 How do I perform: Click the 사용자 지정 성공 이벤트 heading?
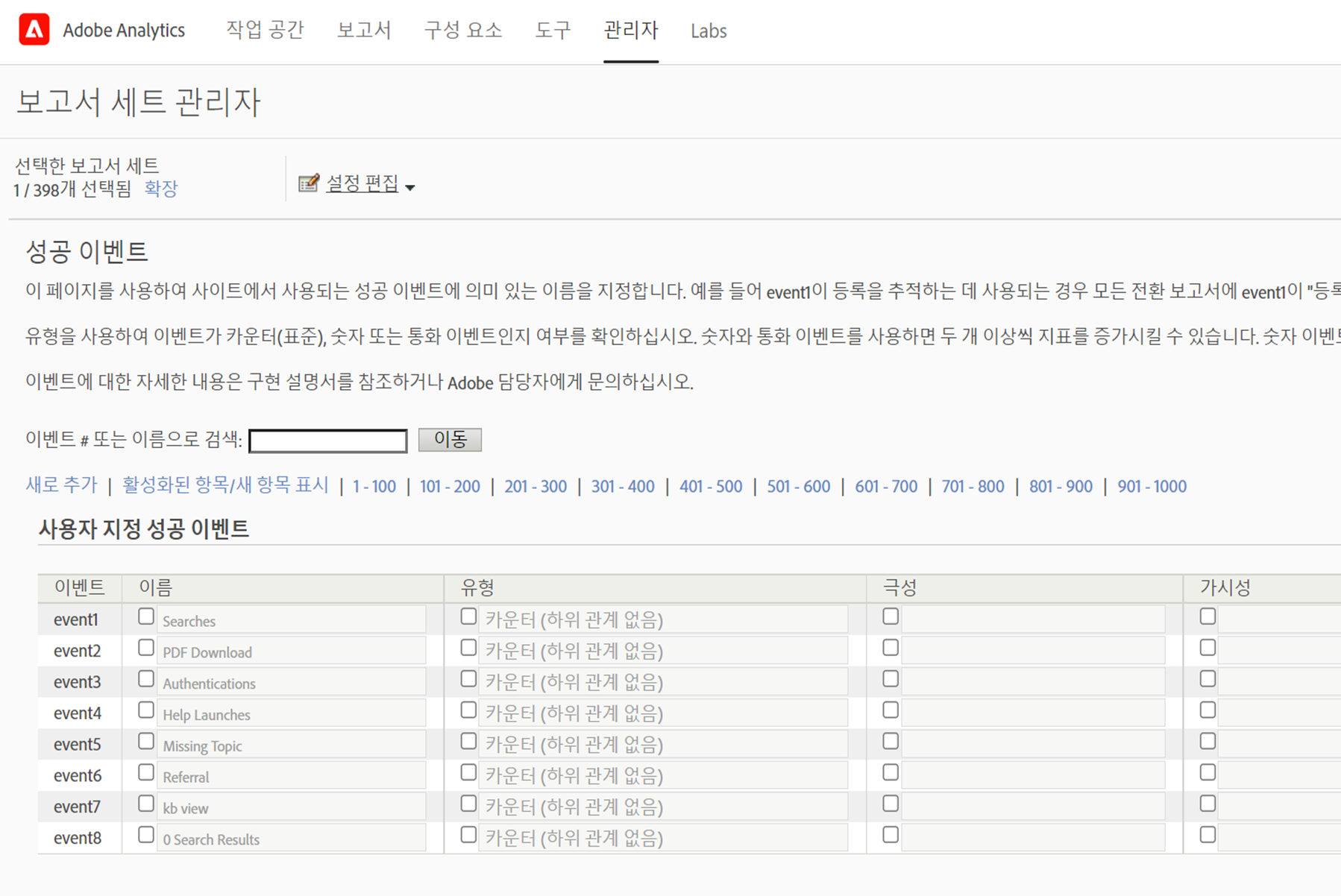pos(144,529)
